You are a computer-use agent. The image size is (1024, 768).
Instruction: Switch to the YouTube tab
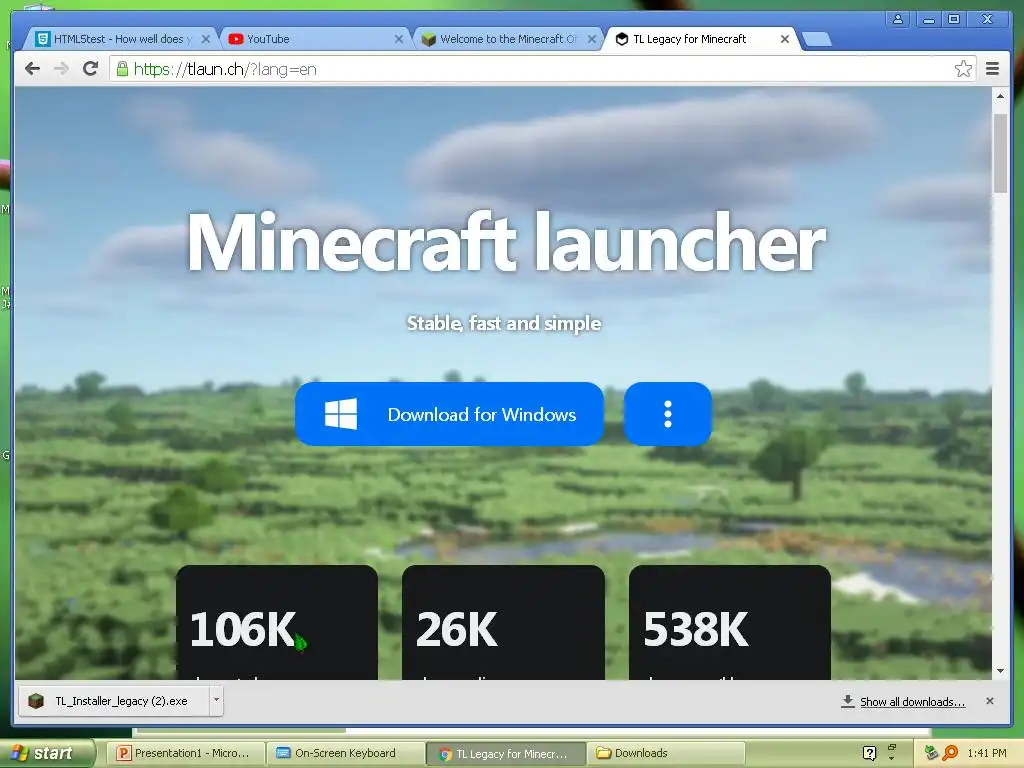[313, 39]
